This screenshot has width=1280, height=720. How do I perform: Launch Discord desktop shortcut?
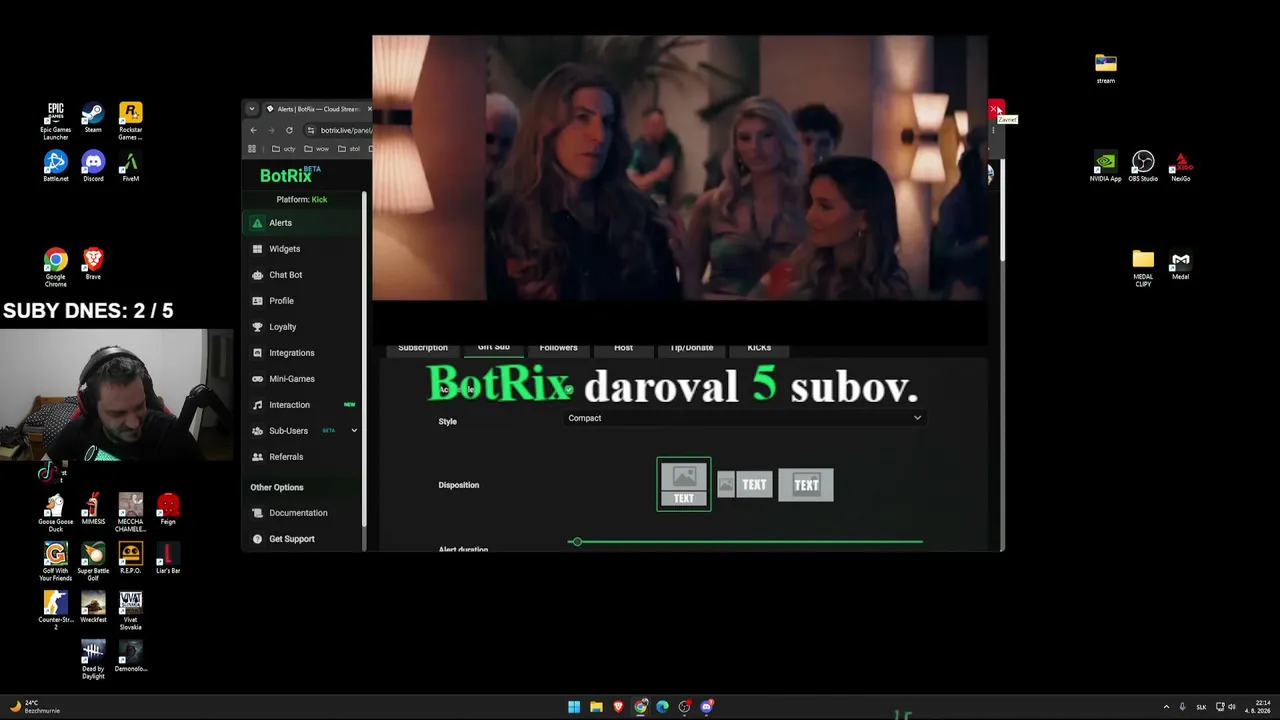click(x=93, y=166)
